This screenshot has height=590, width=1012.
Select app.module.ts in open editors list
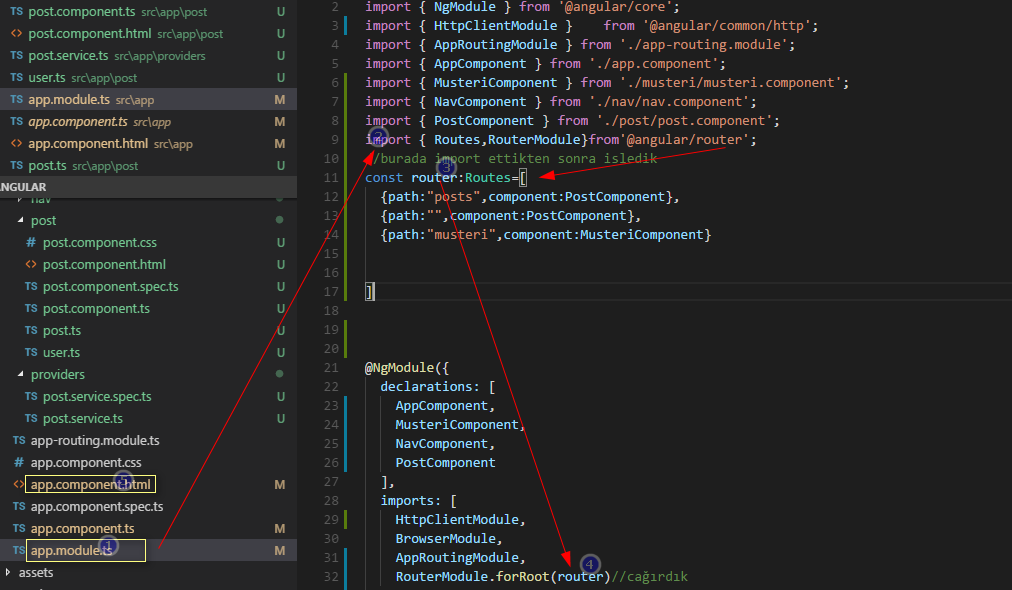pyautogui.click(x=148, y=99)
